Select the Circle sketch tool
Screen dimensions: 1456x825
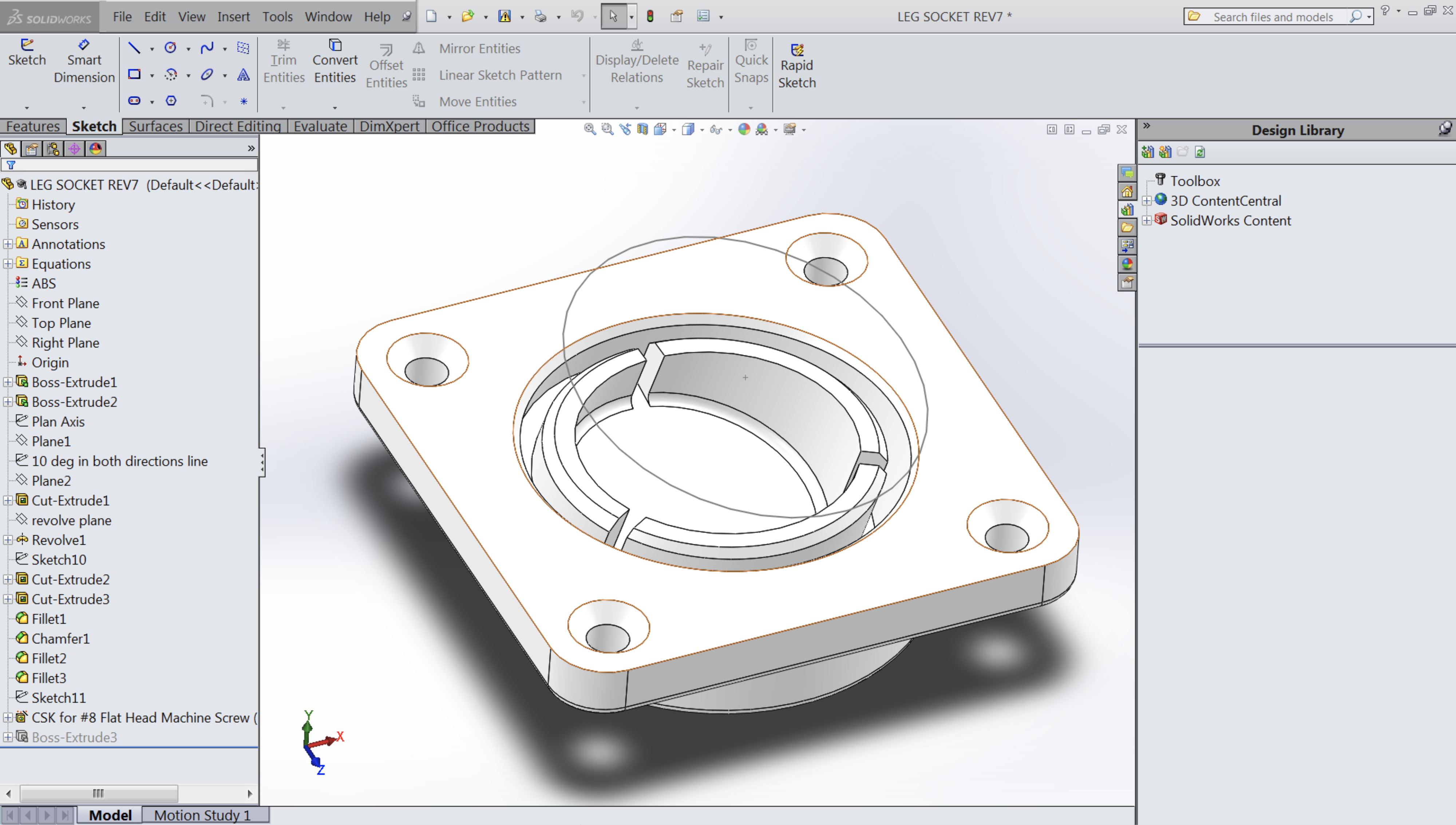tap(170, 48)
